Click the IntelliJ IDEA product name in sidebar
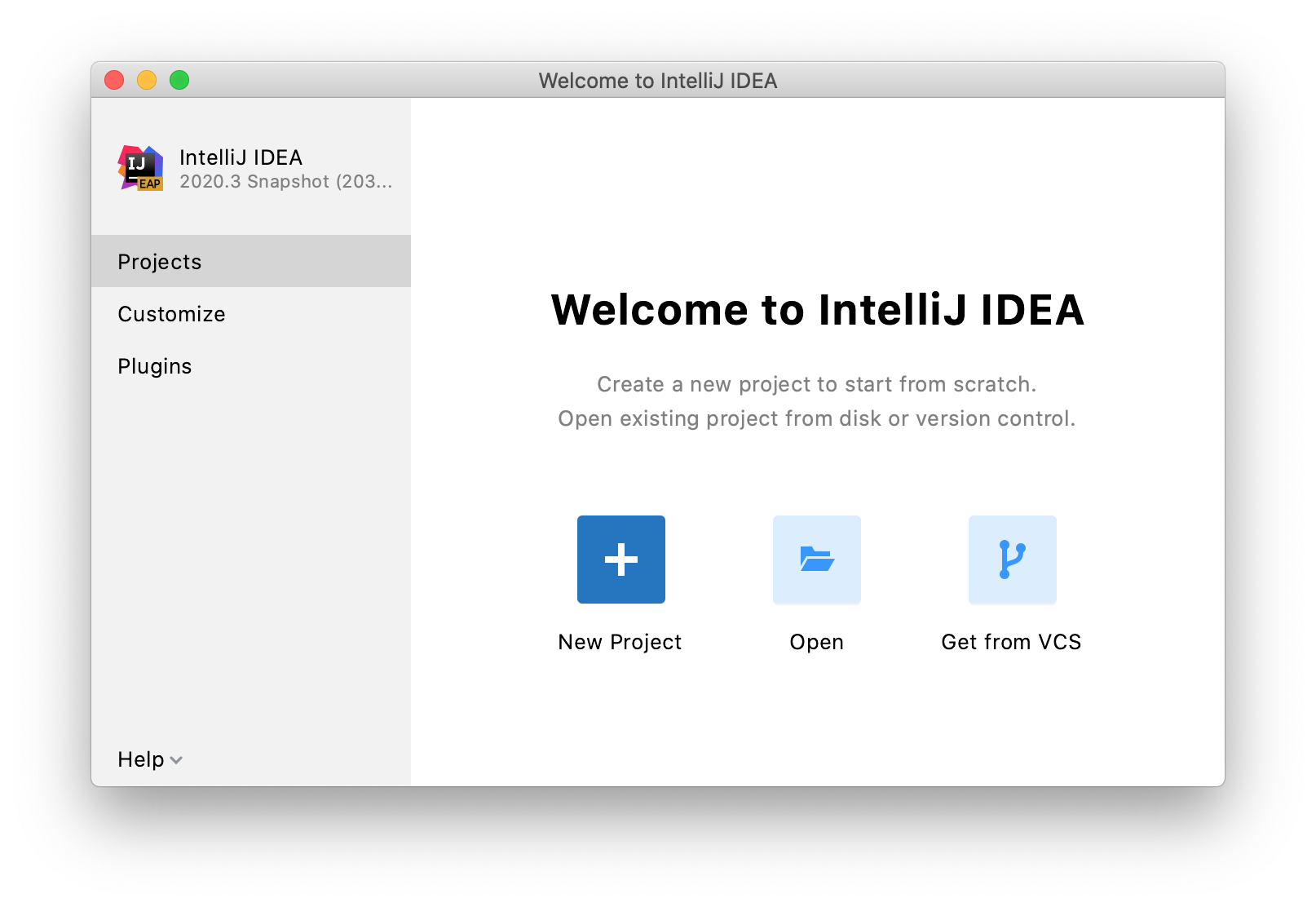Viewport: 1316px width, 907px height. coord(241,157)
